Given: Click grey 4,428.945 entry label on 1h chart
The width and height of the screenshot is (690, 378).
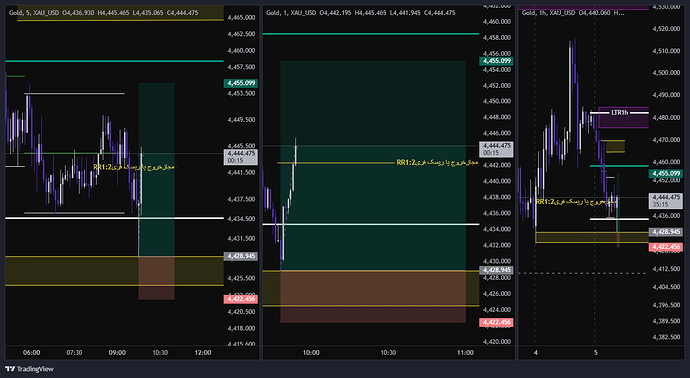Looking at the screenshot, I should pyautogui.click(x=666, y=231).
